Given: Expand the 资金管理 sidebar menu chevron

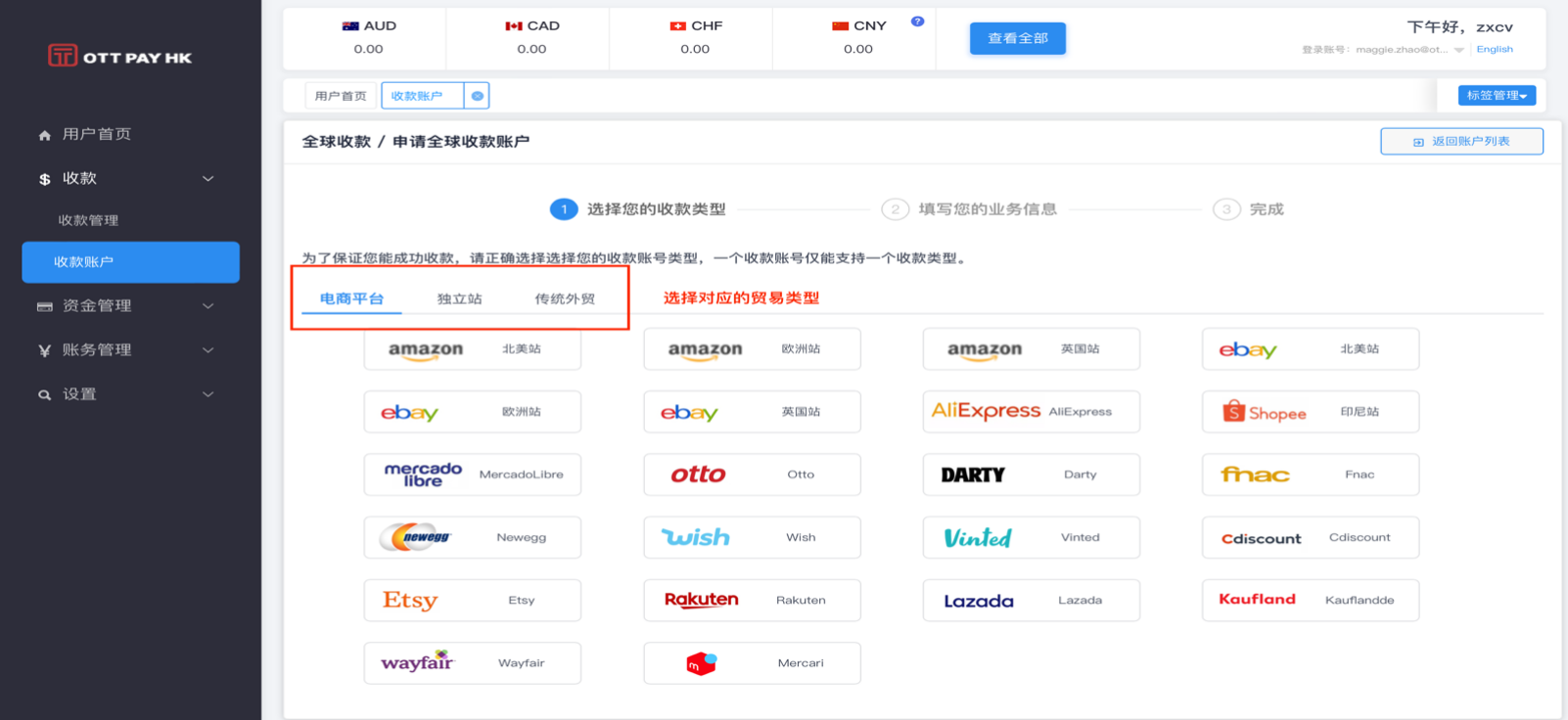Looking at the screenshot, I should pyautogui.click(x=208, y=306).
